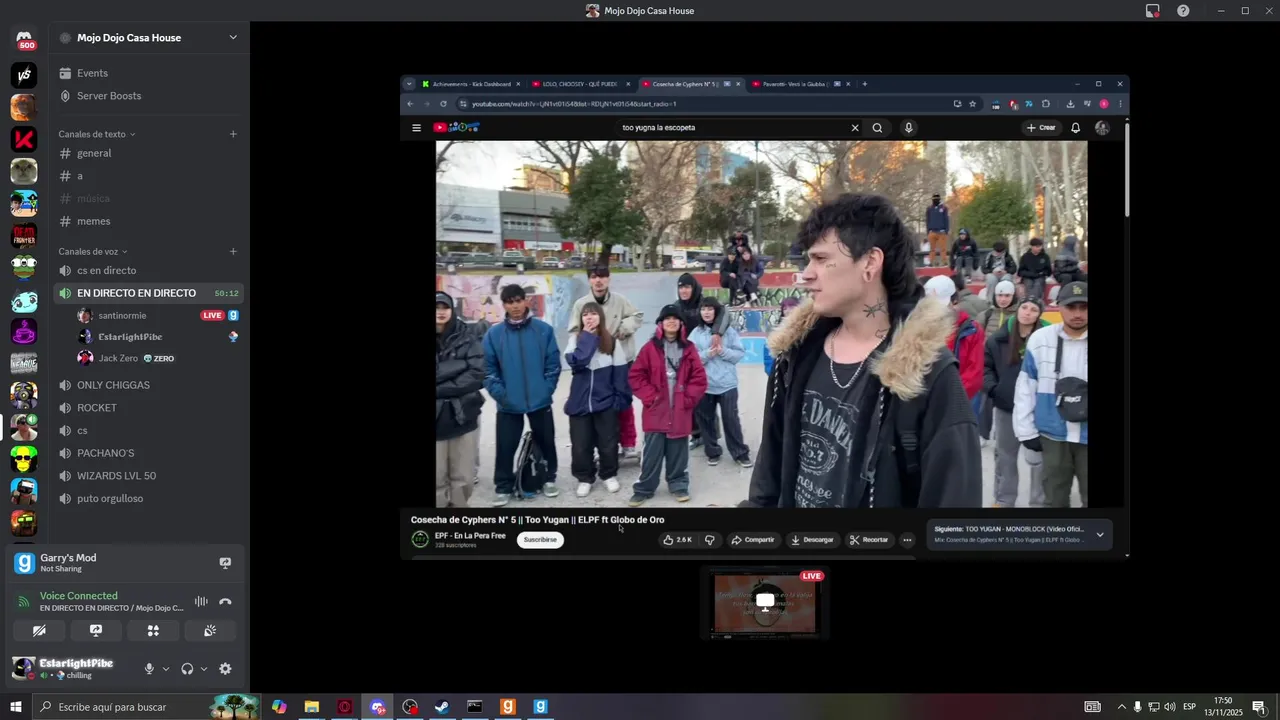
Task: Open the Discord inbox icon
Action: 1153,11
